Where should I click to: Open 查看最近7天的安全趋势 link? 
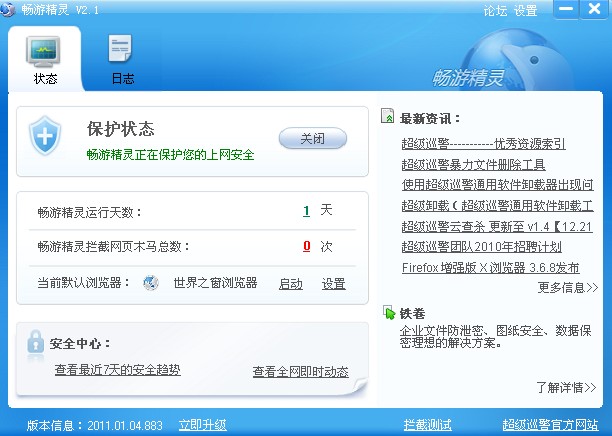click(117, 369)
